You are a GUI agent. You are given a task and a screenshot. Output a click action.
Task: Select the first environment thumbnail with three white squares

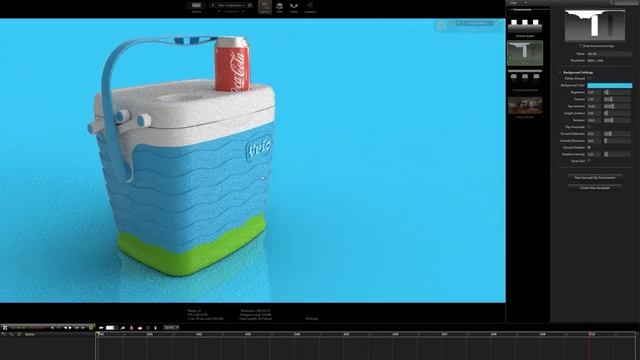(525, 26)
